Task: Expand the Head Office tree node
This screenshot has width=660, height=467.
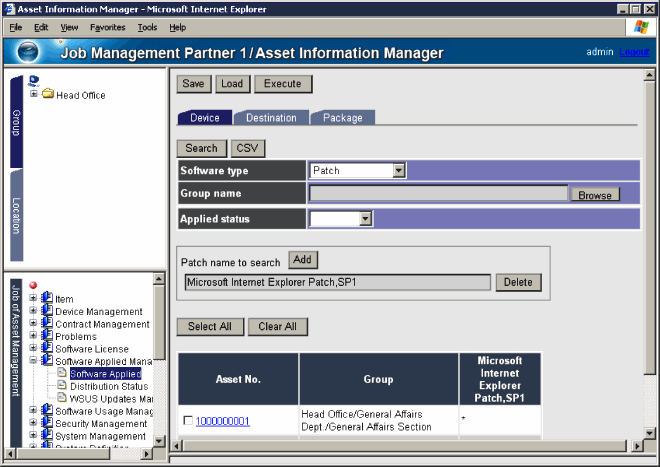Action: point(34,95)
